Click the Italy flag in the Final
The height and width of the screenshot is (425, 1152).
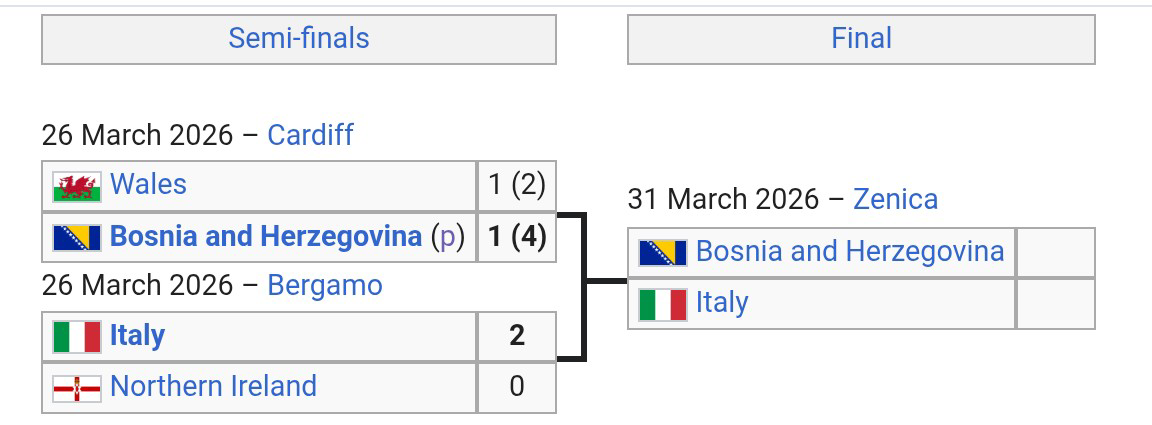(x=663, y=303)
